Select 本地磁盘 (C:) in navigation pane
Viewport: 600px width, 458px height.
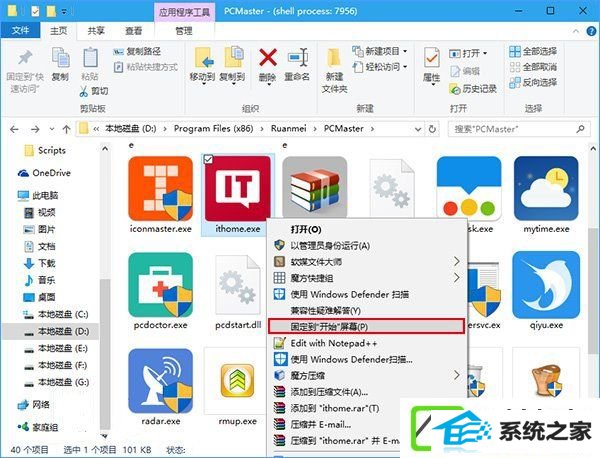pos(56,315)
